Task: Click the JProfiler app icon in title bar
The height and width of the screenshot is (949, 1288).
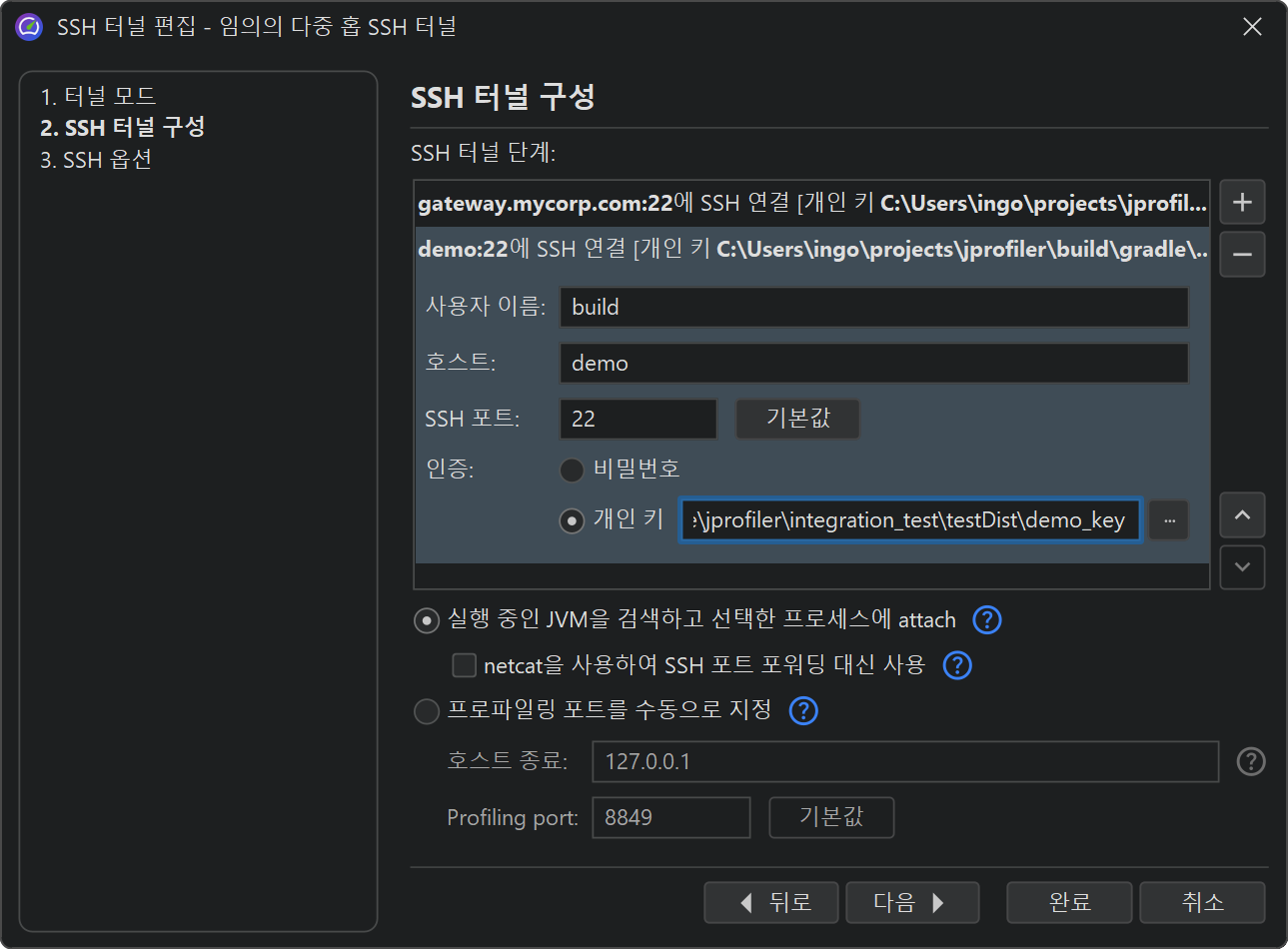Action: [x=29, y=27]
